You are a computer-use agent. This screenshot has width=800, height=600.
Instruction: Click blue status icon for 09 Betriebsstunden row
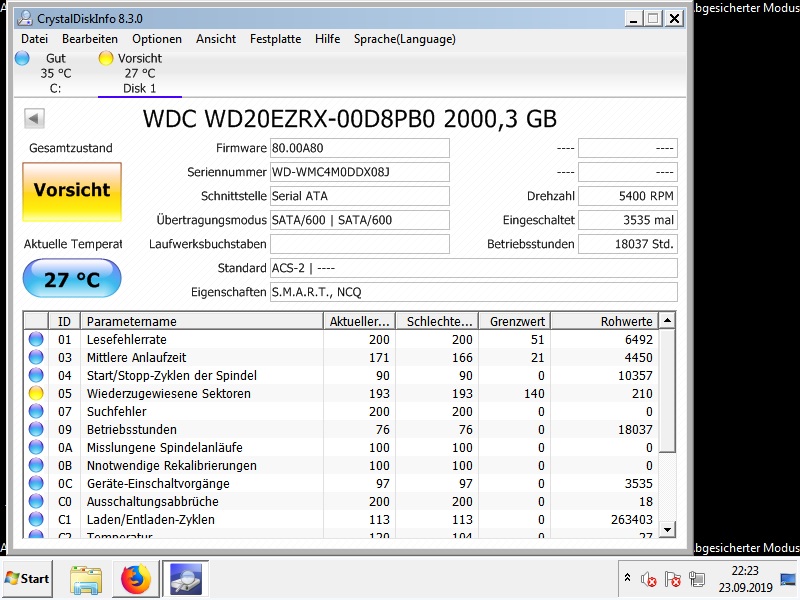pyautogui.click(x=36, y=430)
